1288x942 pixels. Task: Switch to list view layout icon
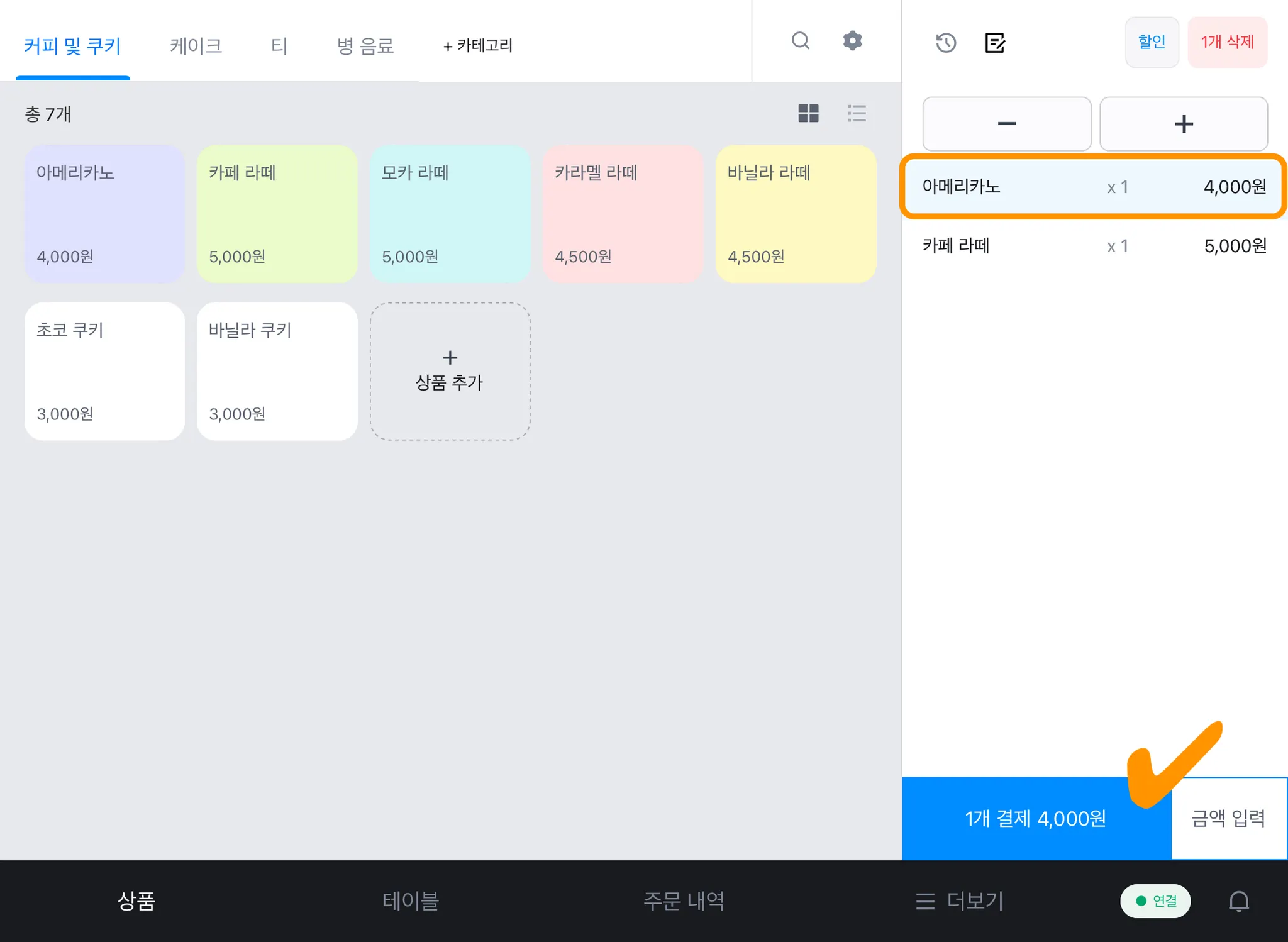[x=857, y=113]
